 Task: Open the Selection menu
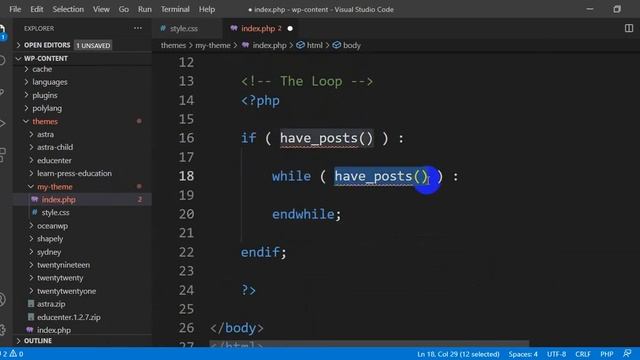[68, 9]
